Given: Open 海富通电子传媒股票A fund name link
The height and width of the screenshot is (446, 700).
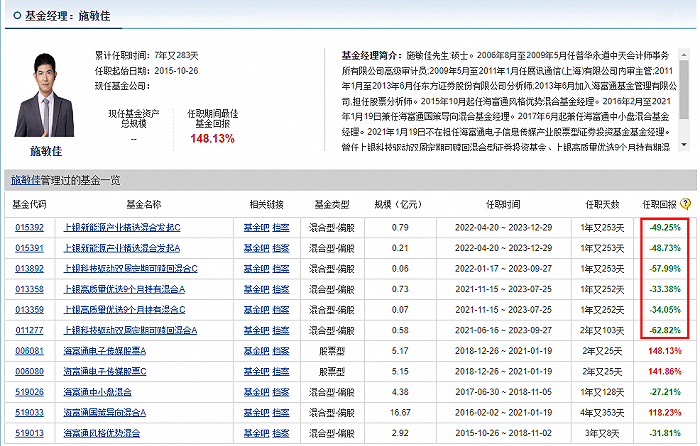Looking at the screenshot, I should coord(104,350).
